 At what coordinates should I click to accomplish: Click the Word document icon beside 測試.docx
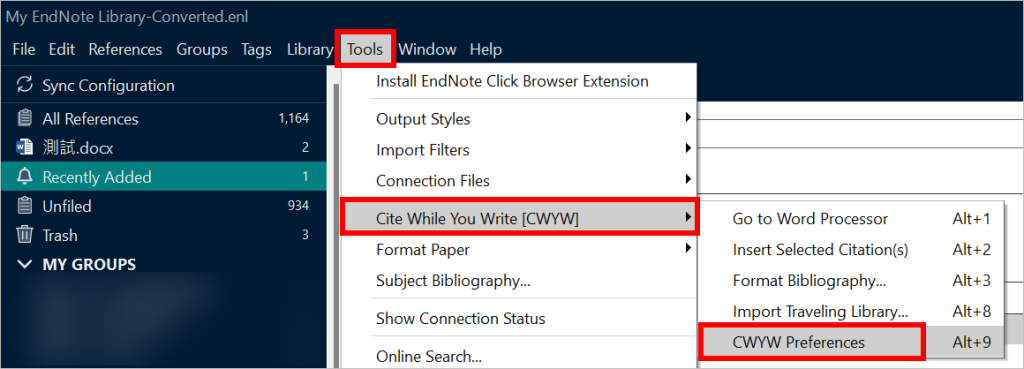(24, 148)
